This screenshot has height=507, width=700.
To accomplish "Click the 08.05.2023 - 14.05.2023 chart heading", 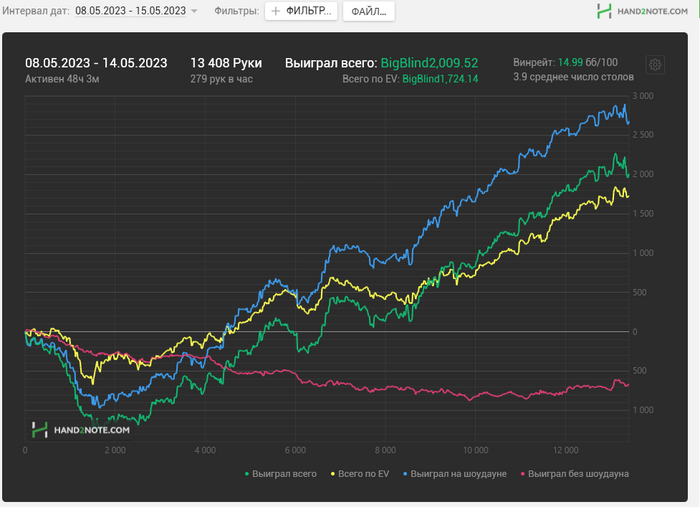I will click(96, 63).
